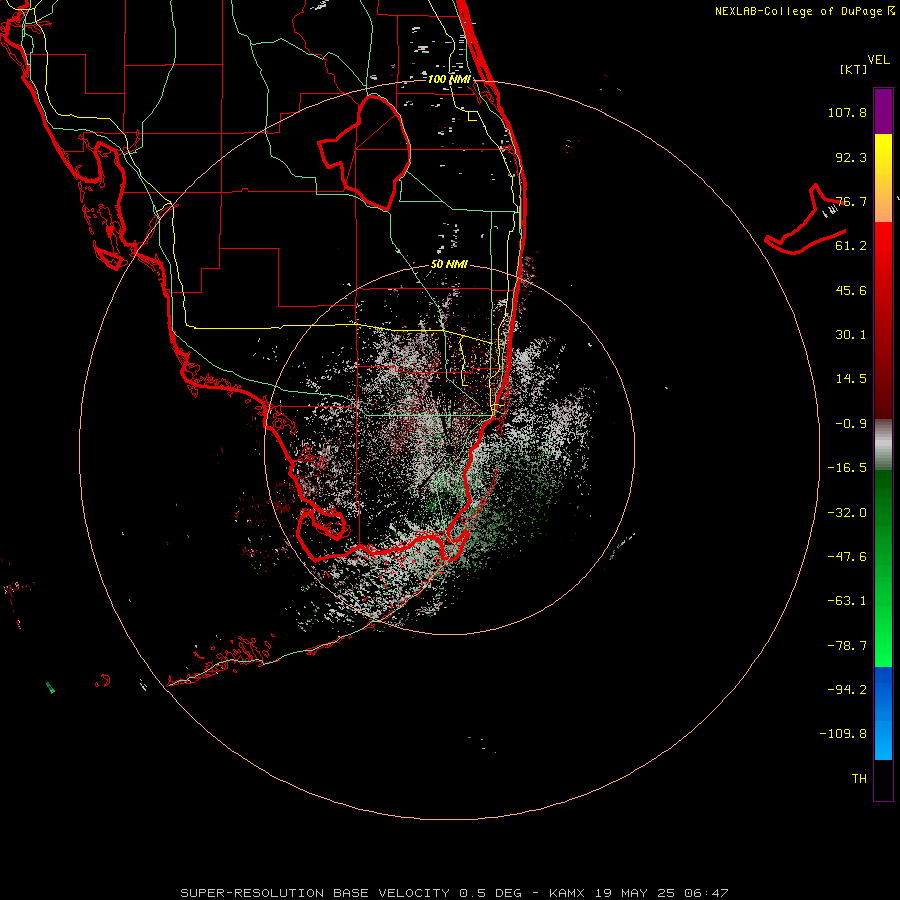This screenshot has width=900, height=900.
Task: Click the 14.5 velocity scale value
Action: [x=851, y=379]
